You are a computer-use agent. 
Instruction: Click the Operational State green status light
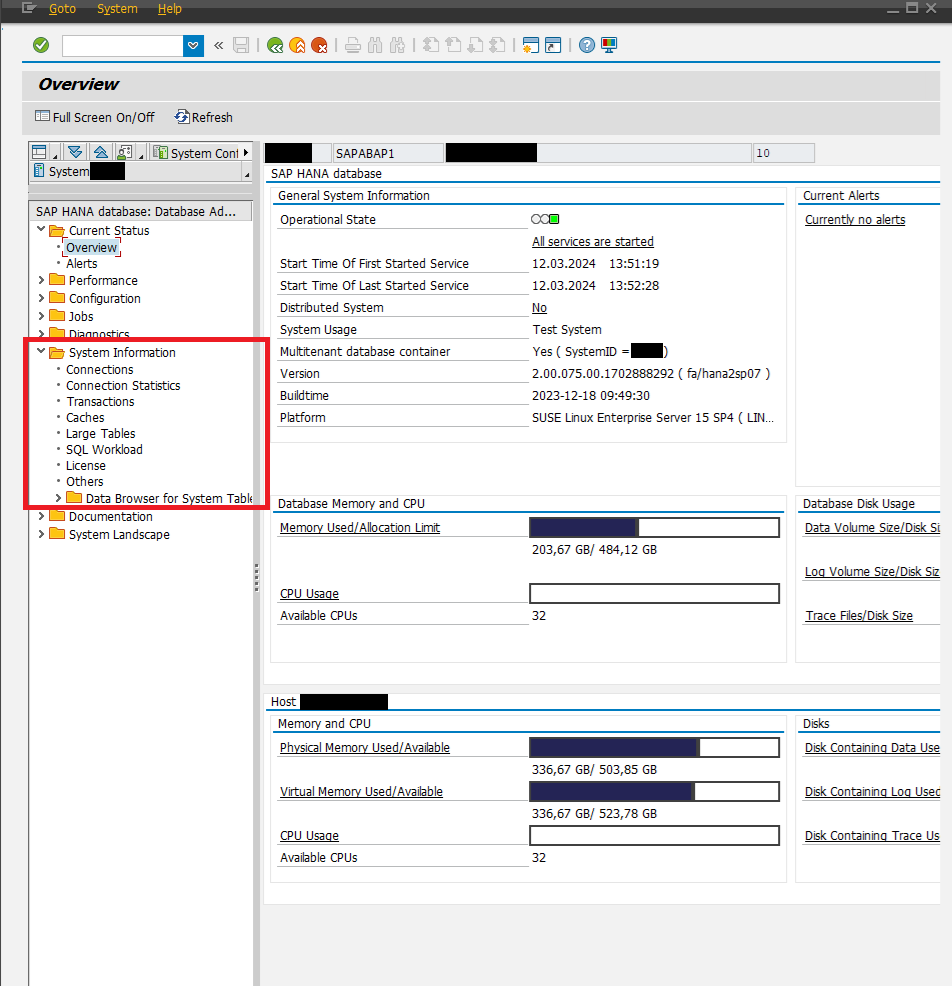(555, 219)
